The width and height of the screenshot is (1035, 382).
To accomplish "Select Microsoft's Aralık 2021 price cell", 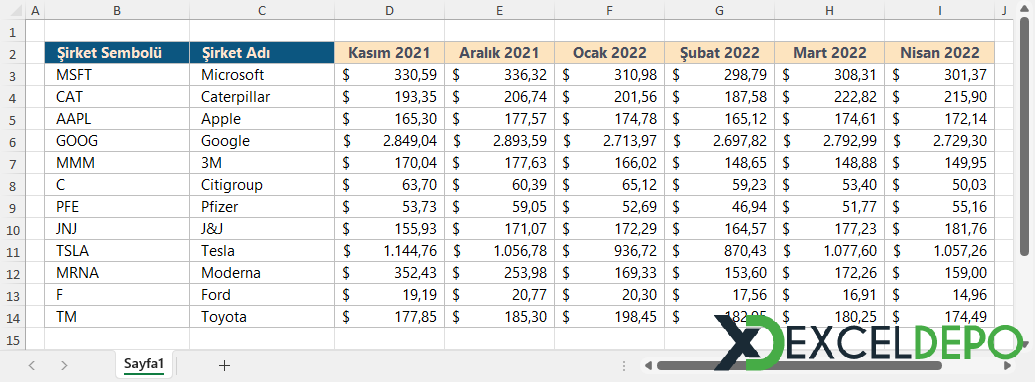I will [500, 75].
